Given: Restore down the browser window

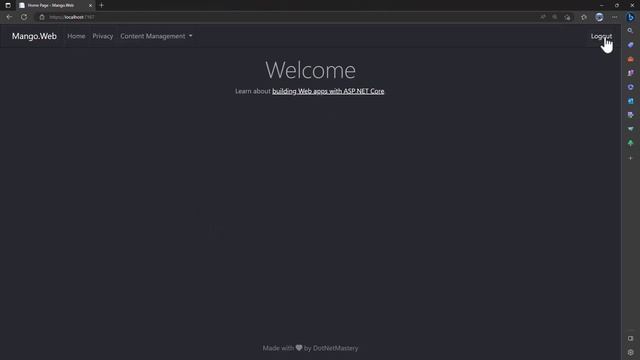Looking at the screenshot, I should (x=617, y=5).
